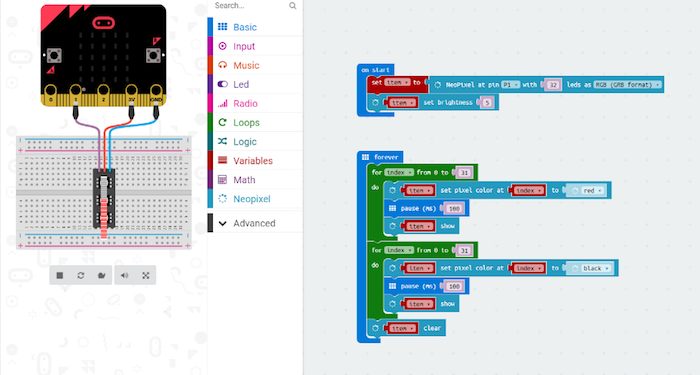Open the Input blocks category
Screen dimensions: 700x375
(255, 46)
